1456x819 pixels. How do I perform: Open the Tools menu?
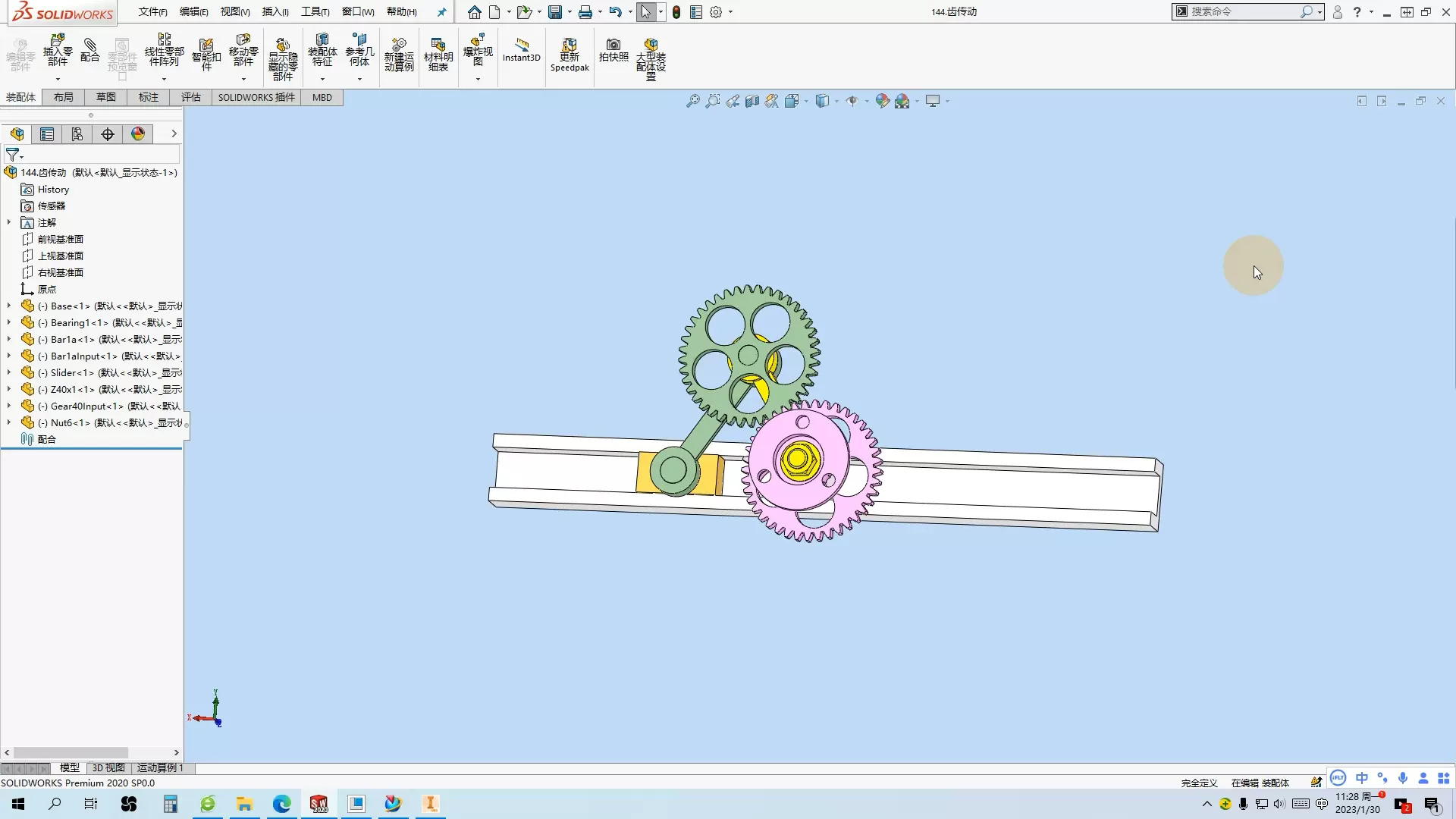click(315, 12)
